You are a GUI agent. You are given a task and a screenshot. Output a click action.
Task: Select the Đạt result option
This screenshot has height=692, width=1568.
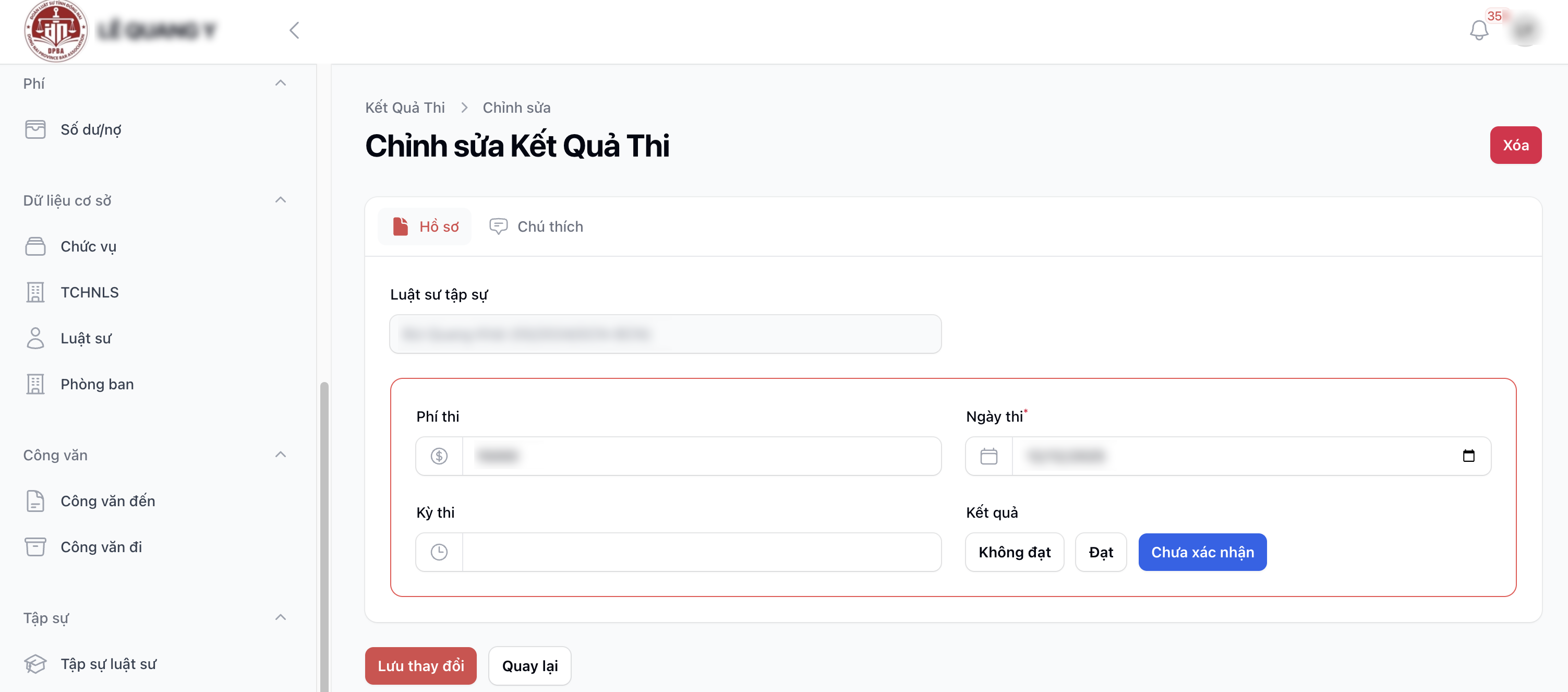[x=1101, y=553]
